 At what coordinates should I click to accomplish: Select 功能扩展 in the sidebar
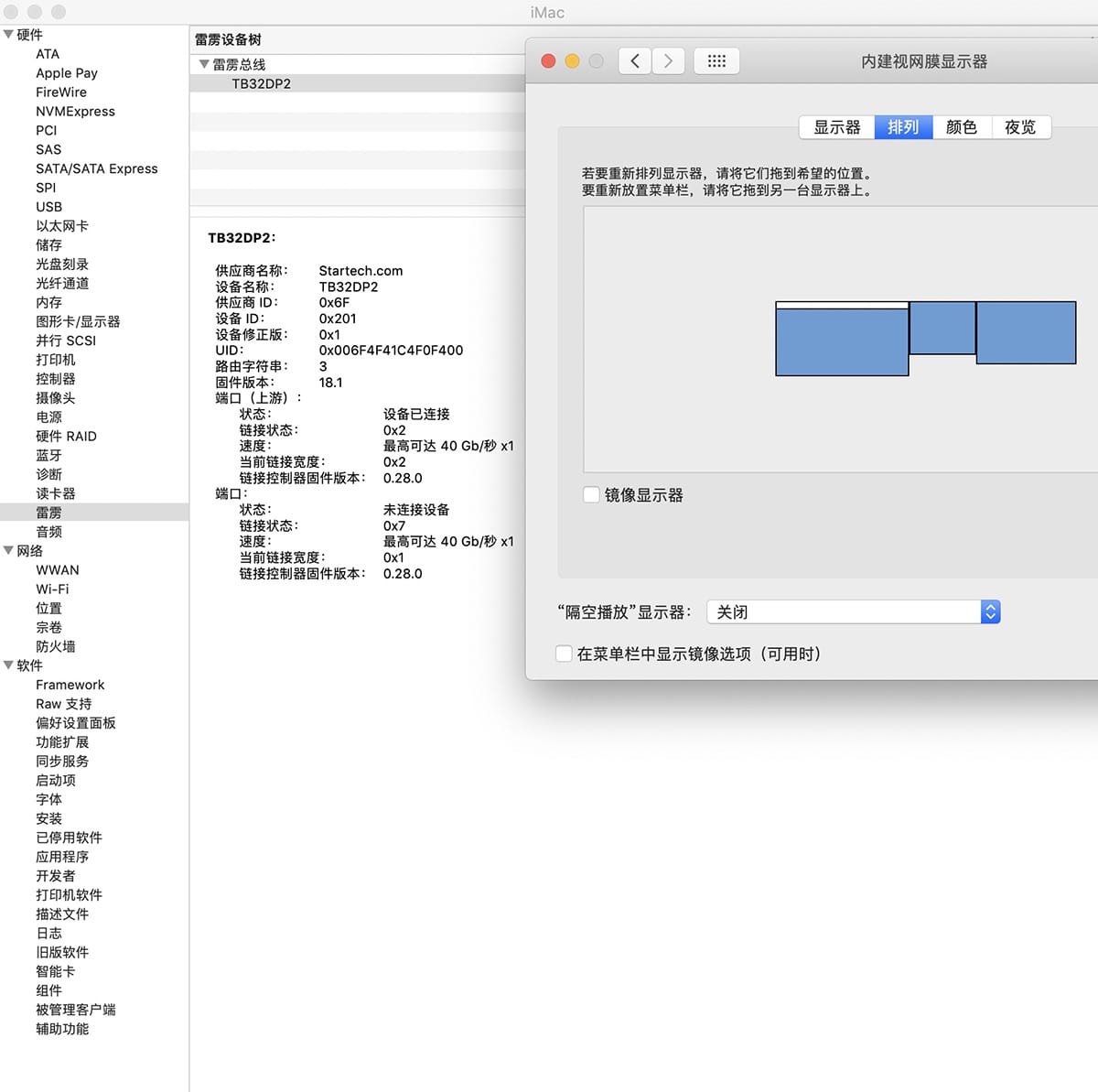click(62, 742)
